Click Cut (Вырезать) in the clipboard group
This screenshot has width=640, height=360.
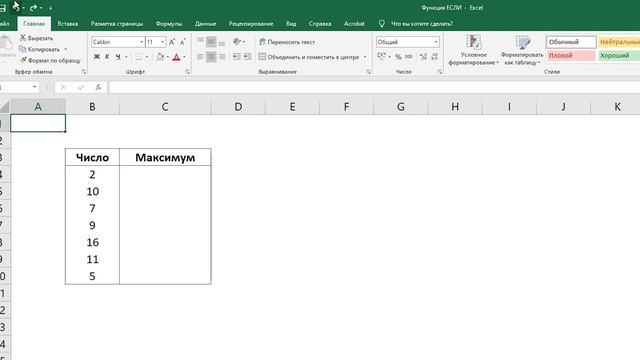point(36,38)
